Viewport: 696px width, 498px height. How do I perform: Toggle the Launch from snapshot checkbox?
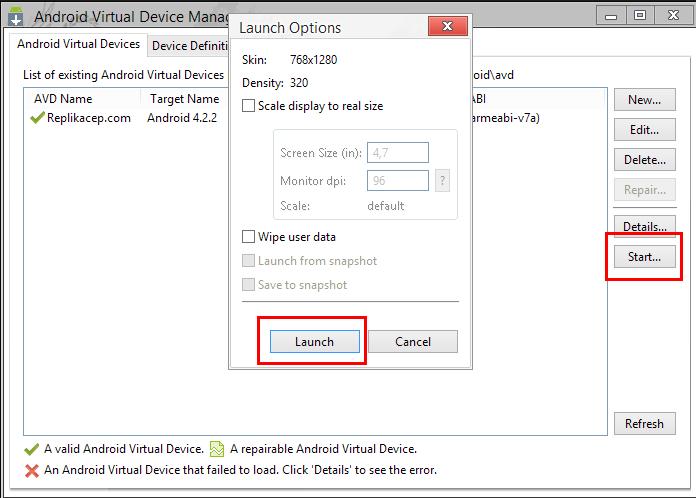pos(249,261)
